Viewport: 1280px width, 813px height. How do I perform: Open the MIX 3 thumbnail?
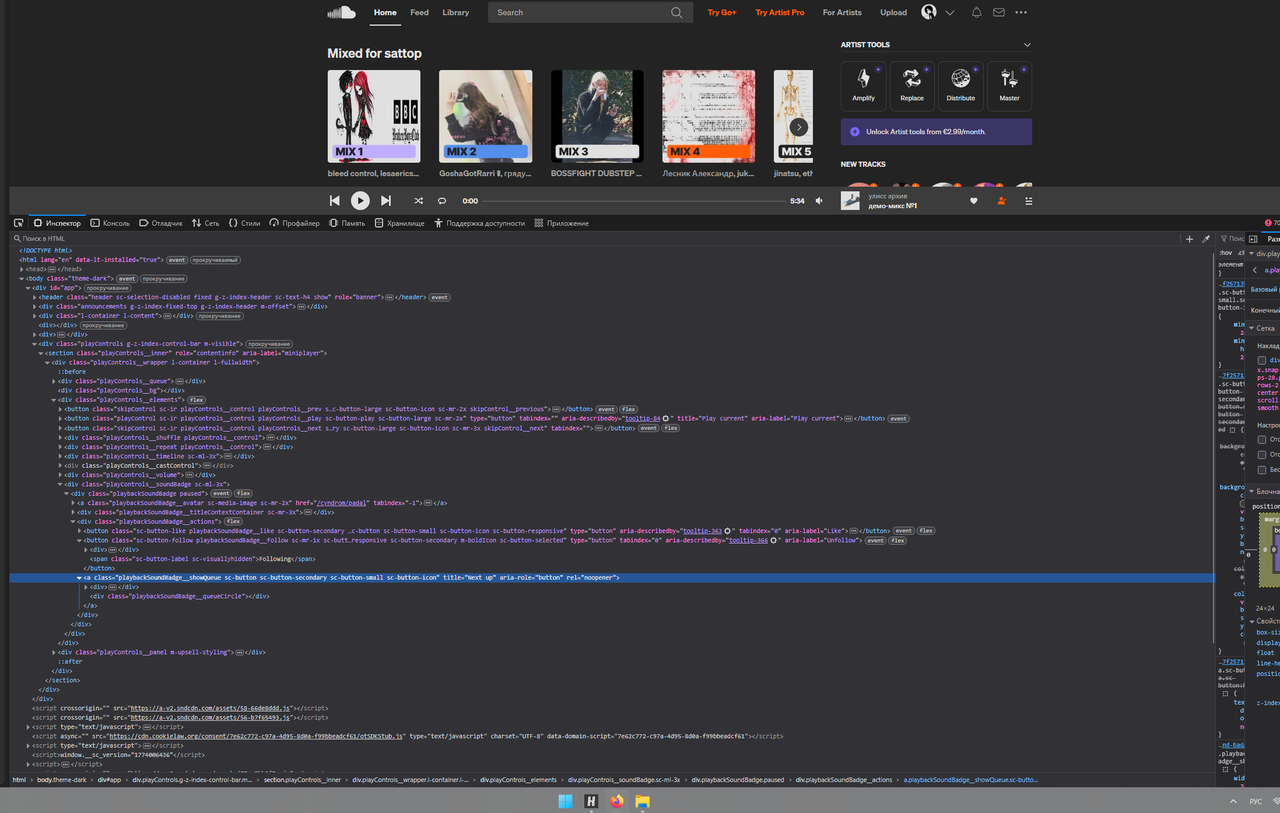coord(597,116)
